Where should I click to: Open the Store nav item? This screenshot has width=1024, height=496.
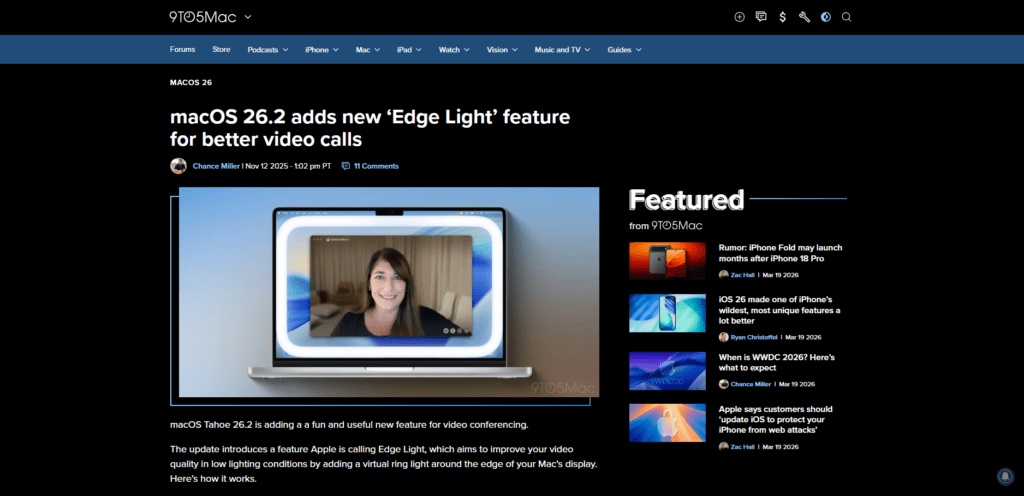tap(221, 50)
